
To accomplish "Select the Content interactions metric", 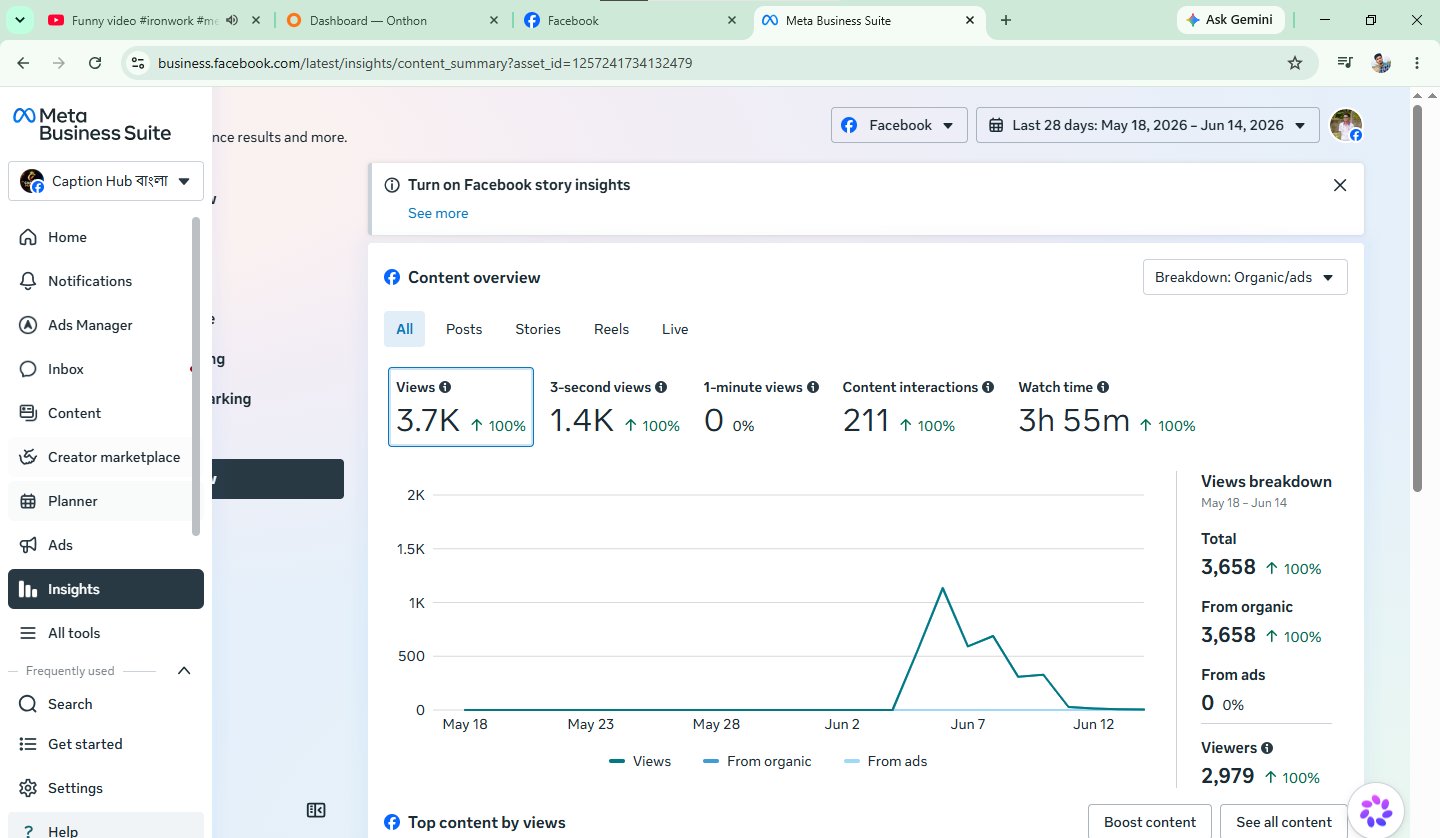I will [918, 407].
